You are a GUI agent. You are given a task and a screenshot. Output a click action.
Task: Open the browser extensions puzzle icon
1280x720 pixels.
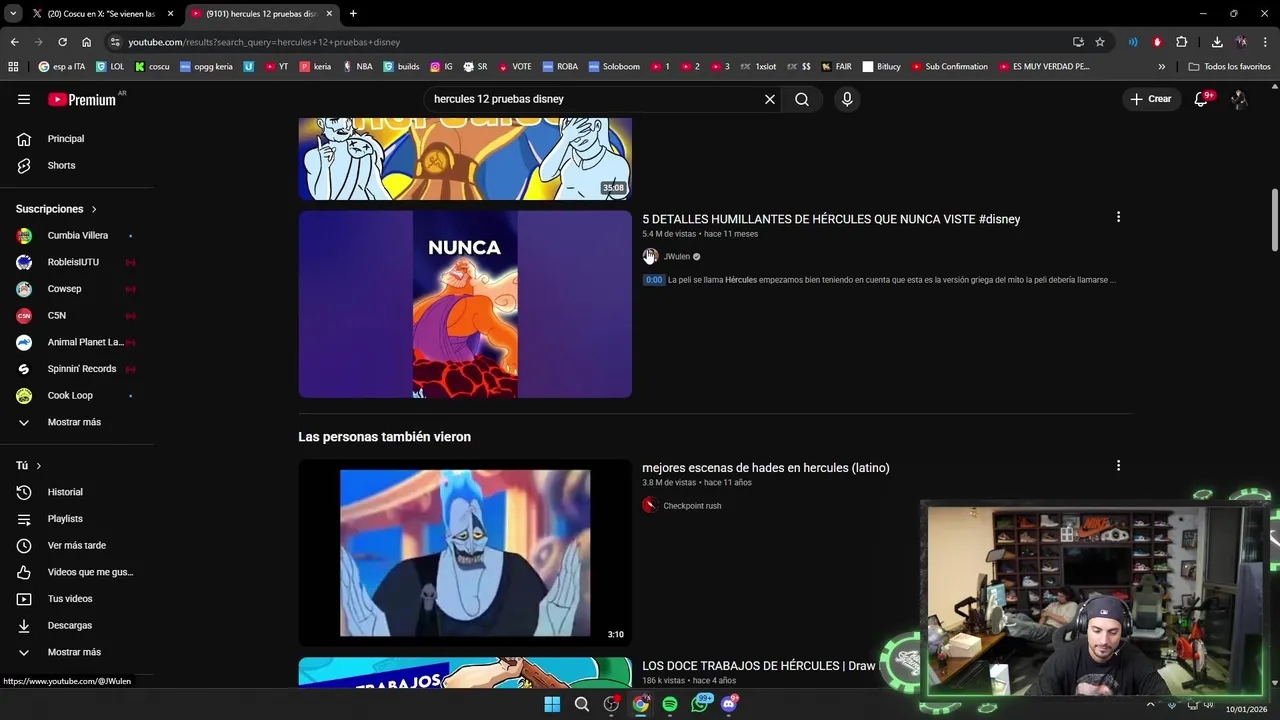tap(1182, 42)
